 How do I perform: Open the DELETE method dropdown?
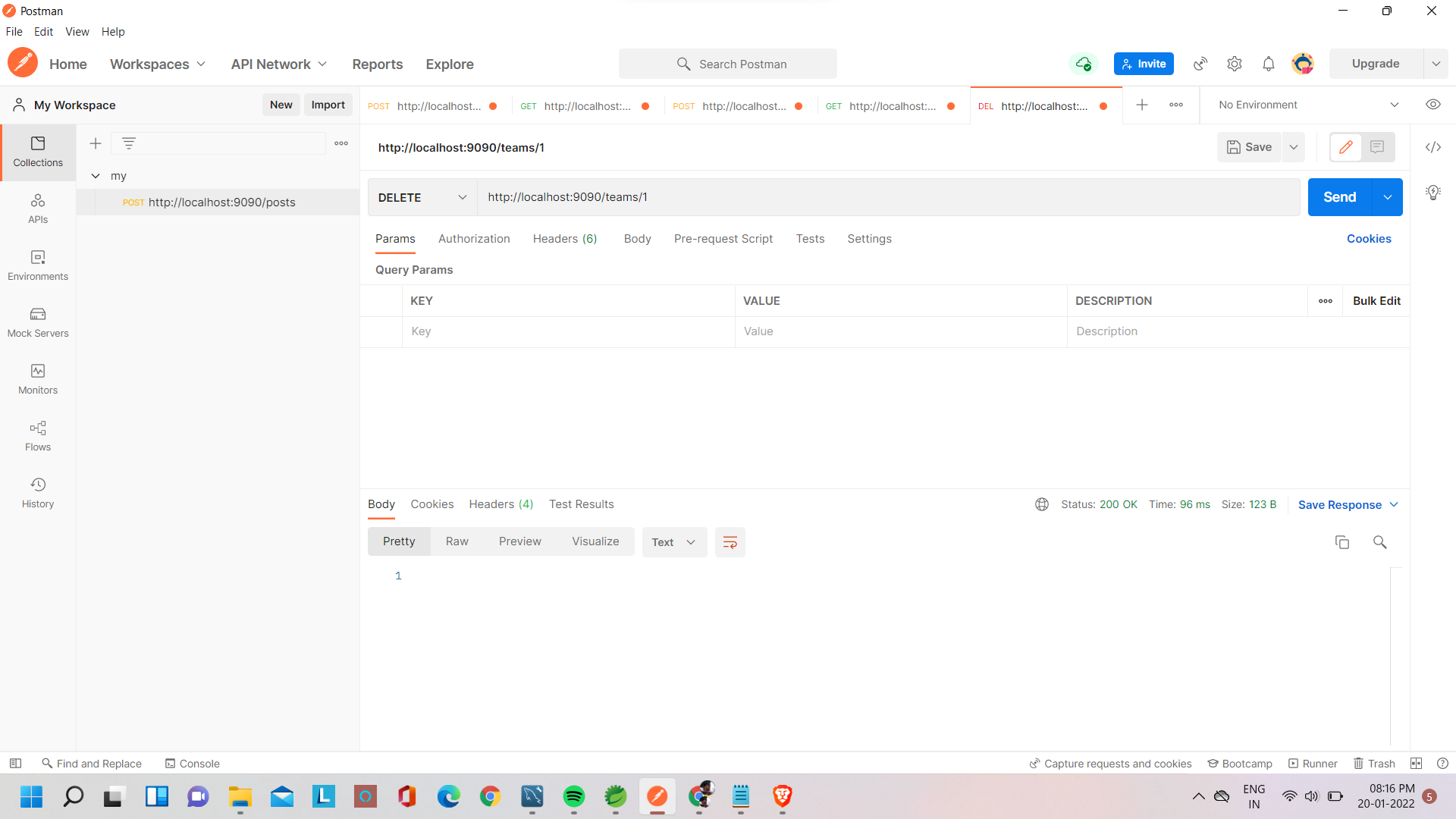pyautogui.click(x=422, y=196)
